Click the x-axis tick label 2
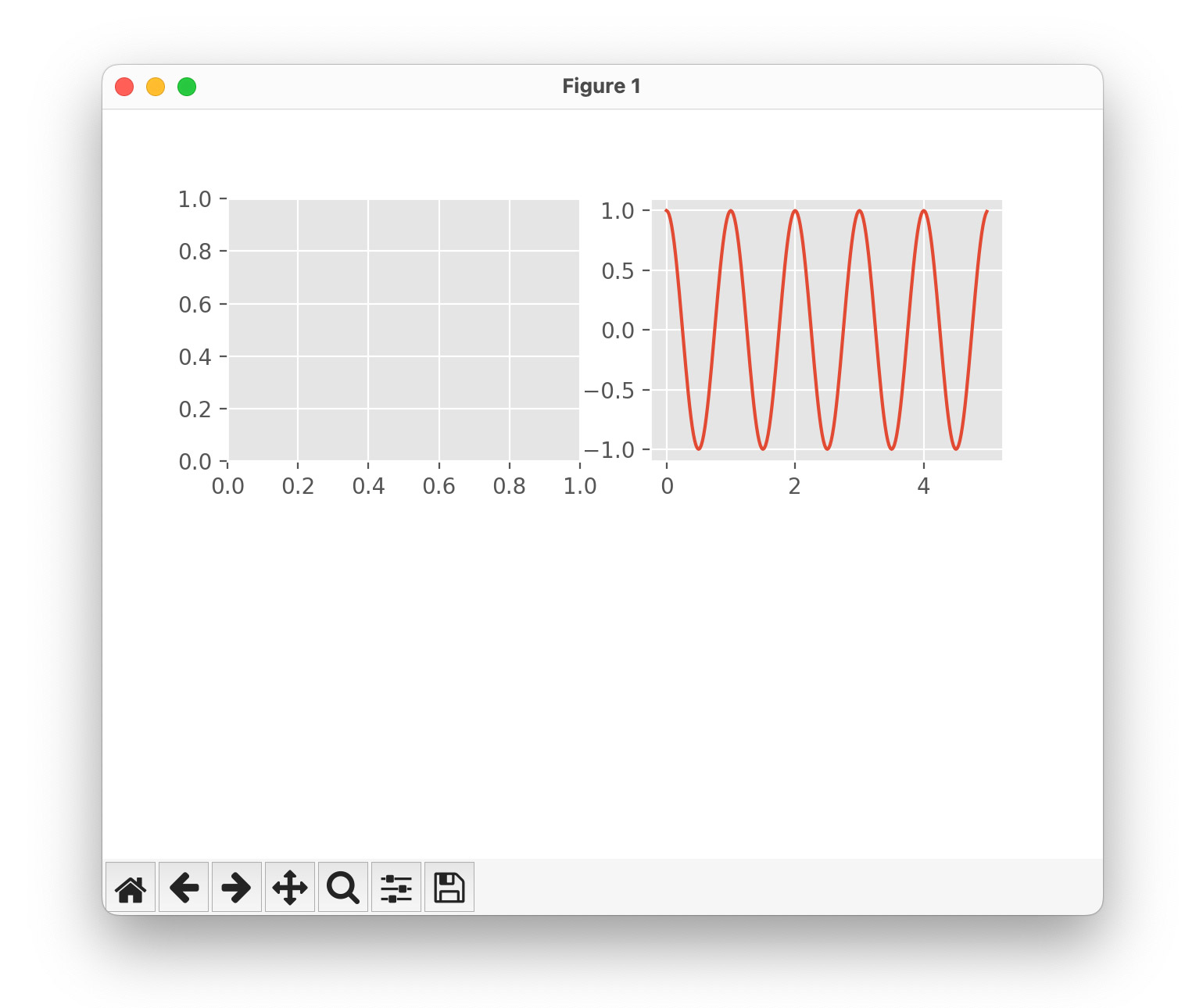This screenshot has width=1203, height=1008. 795,487
